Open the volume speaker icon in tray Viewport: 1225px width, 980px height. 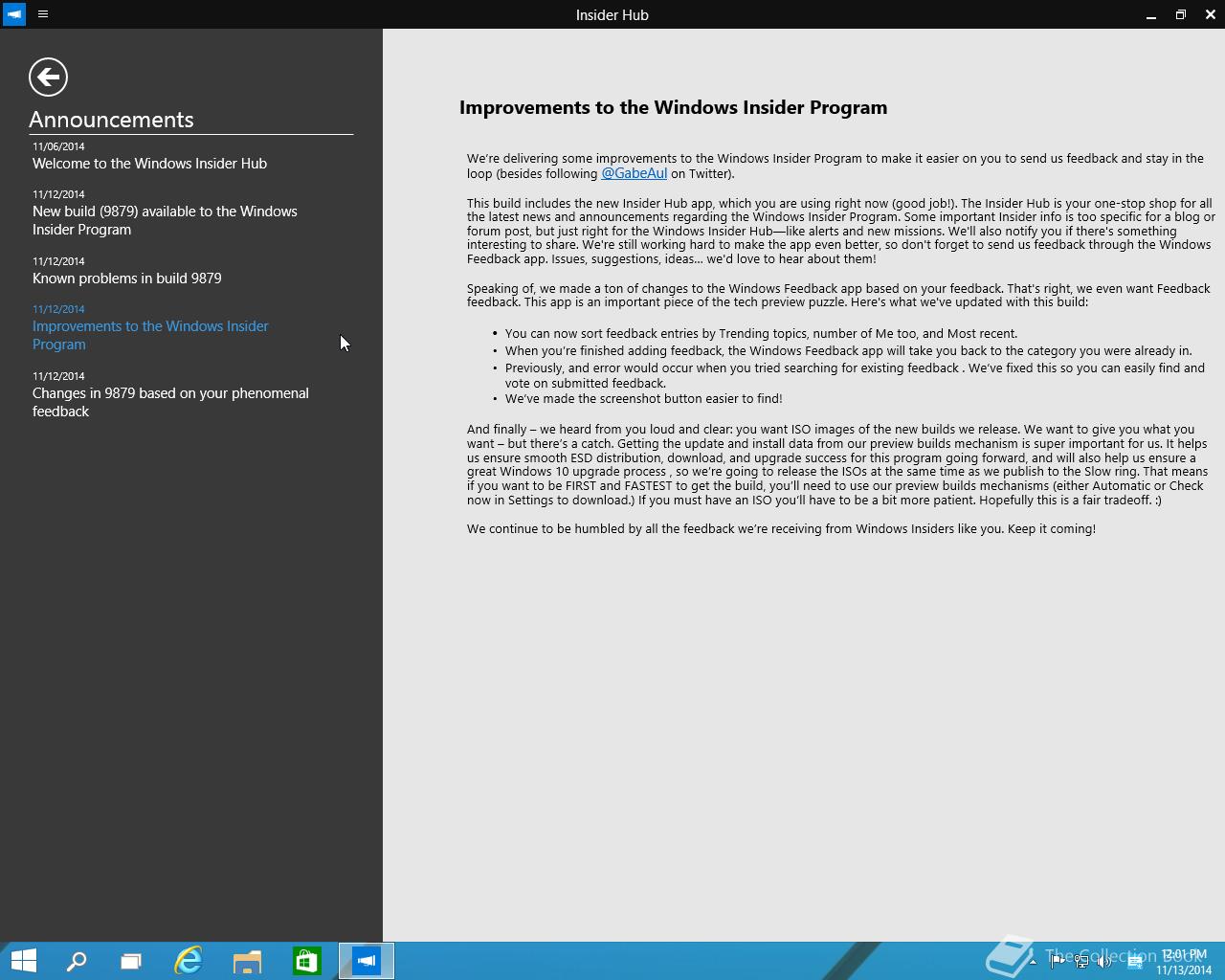coord(1103,961)
